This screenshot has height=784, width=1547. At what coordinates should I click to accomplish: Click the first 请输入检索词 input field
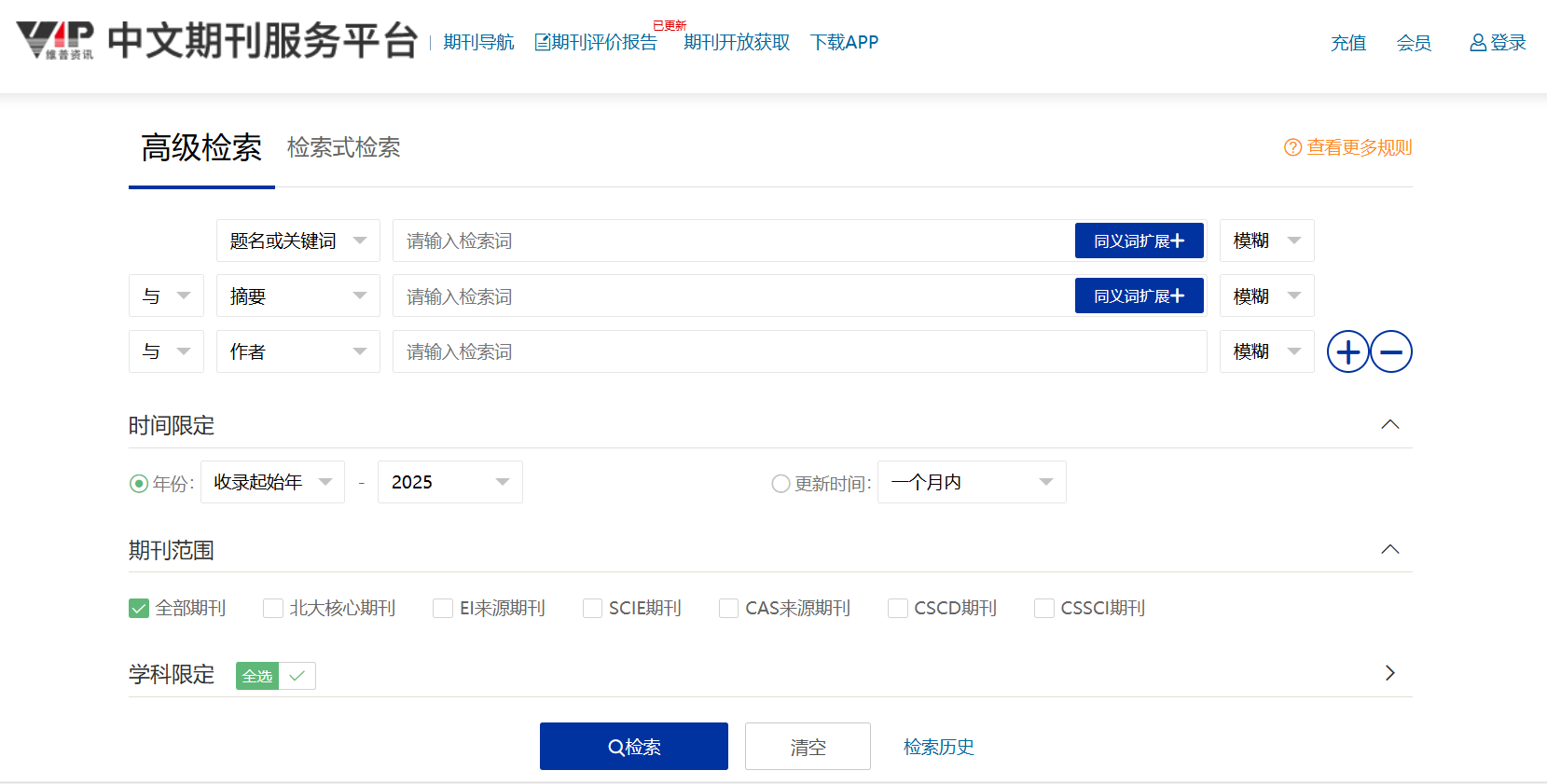click(732, 241)
